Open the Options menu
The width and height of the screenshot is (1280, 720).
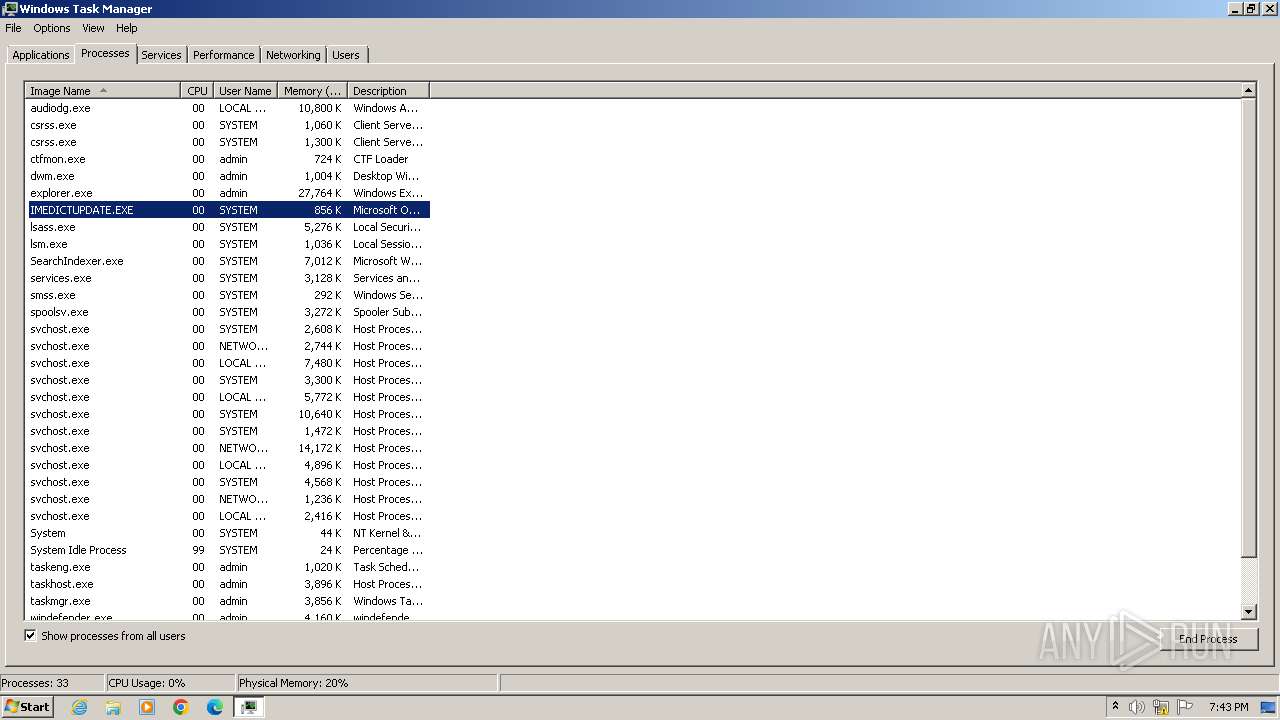click(52, 28)
